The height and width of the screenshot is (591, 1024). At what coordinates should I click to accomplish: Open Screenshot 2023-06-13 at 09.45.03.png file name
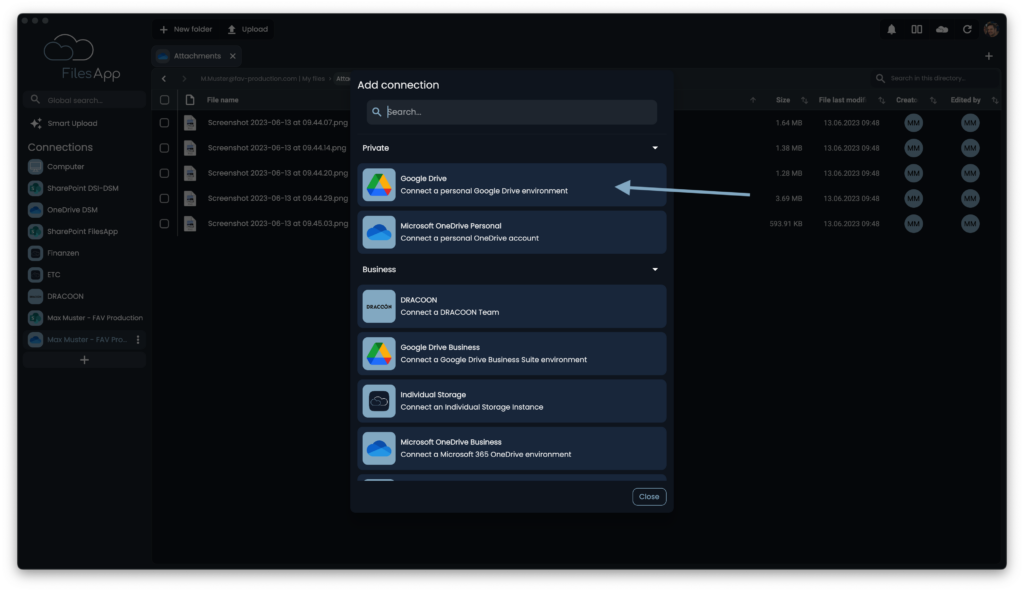point(278,223)
